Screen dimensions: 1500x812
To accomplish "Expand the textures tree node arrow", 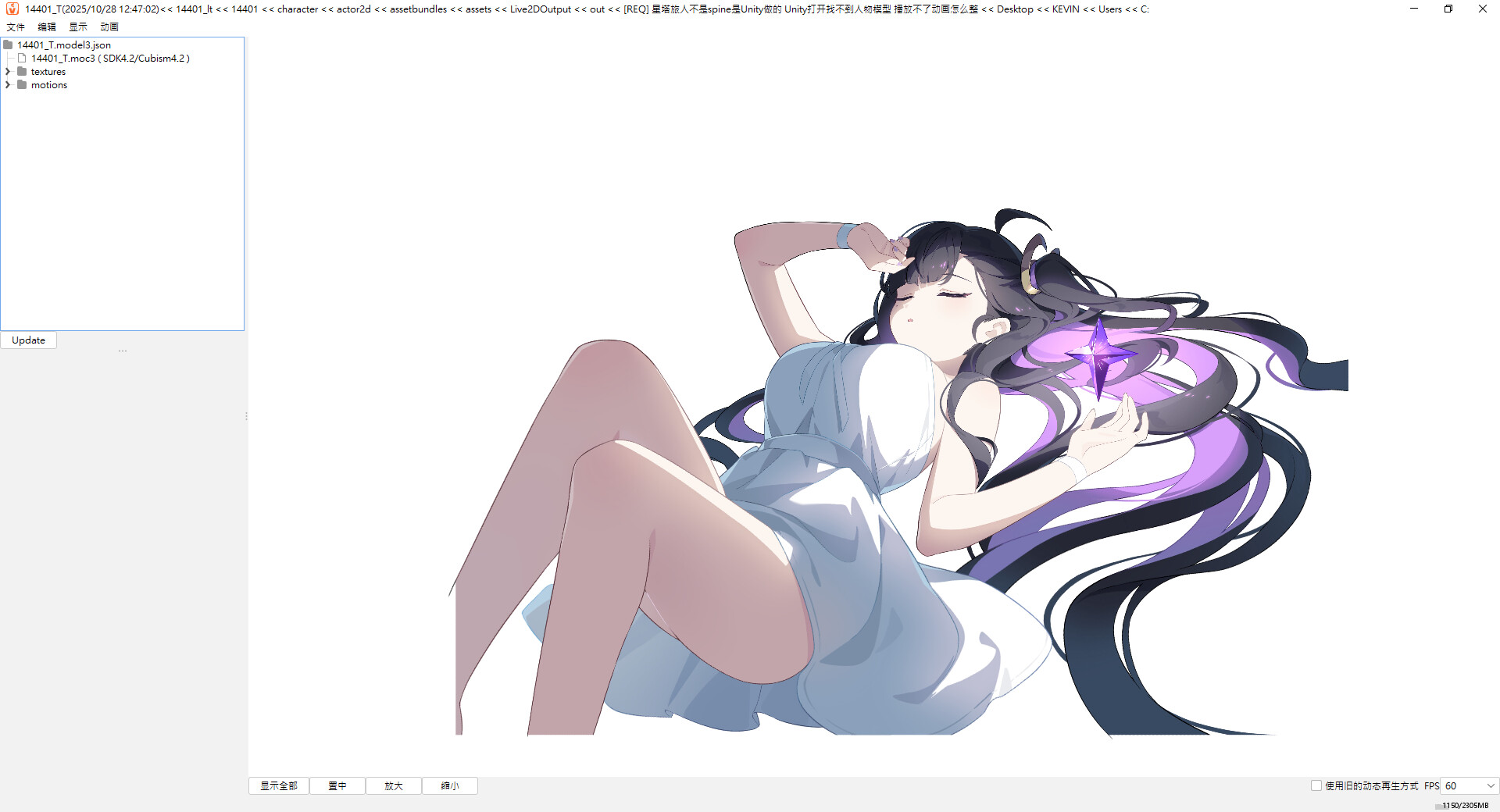I will click(9, 72).
